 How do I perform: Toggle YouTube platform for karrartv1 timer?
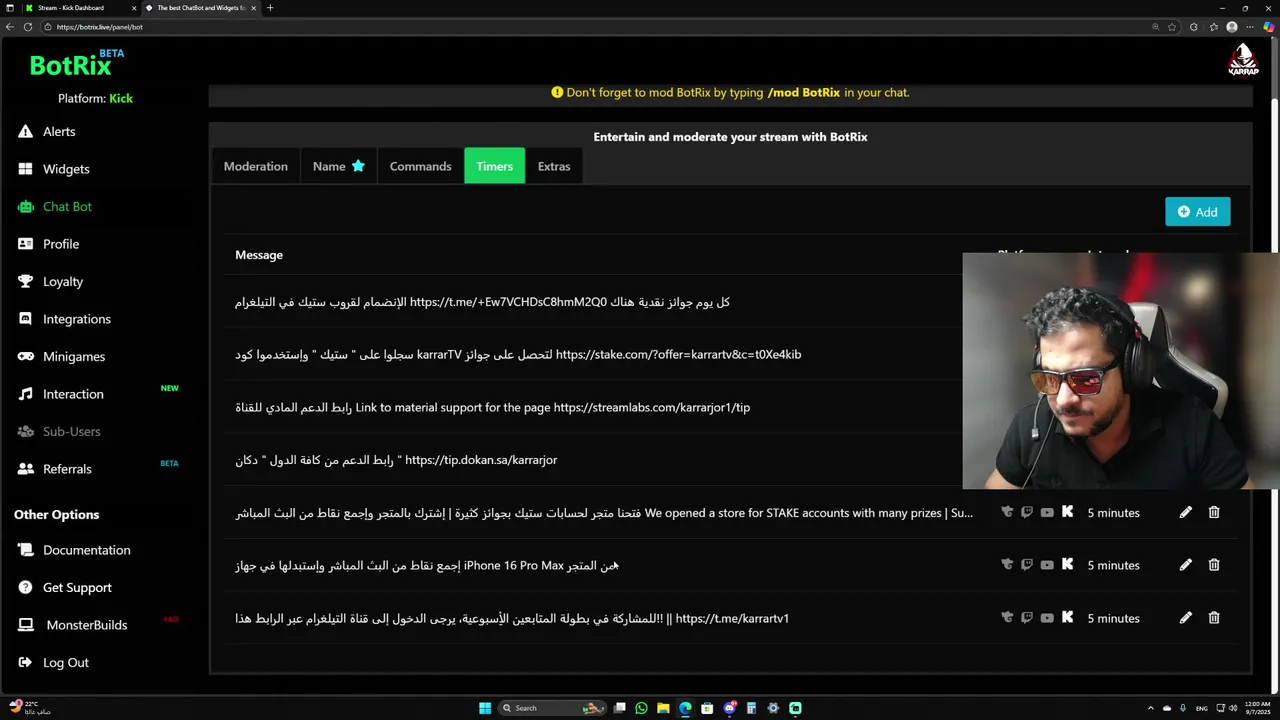click(1047, 618)
